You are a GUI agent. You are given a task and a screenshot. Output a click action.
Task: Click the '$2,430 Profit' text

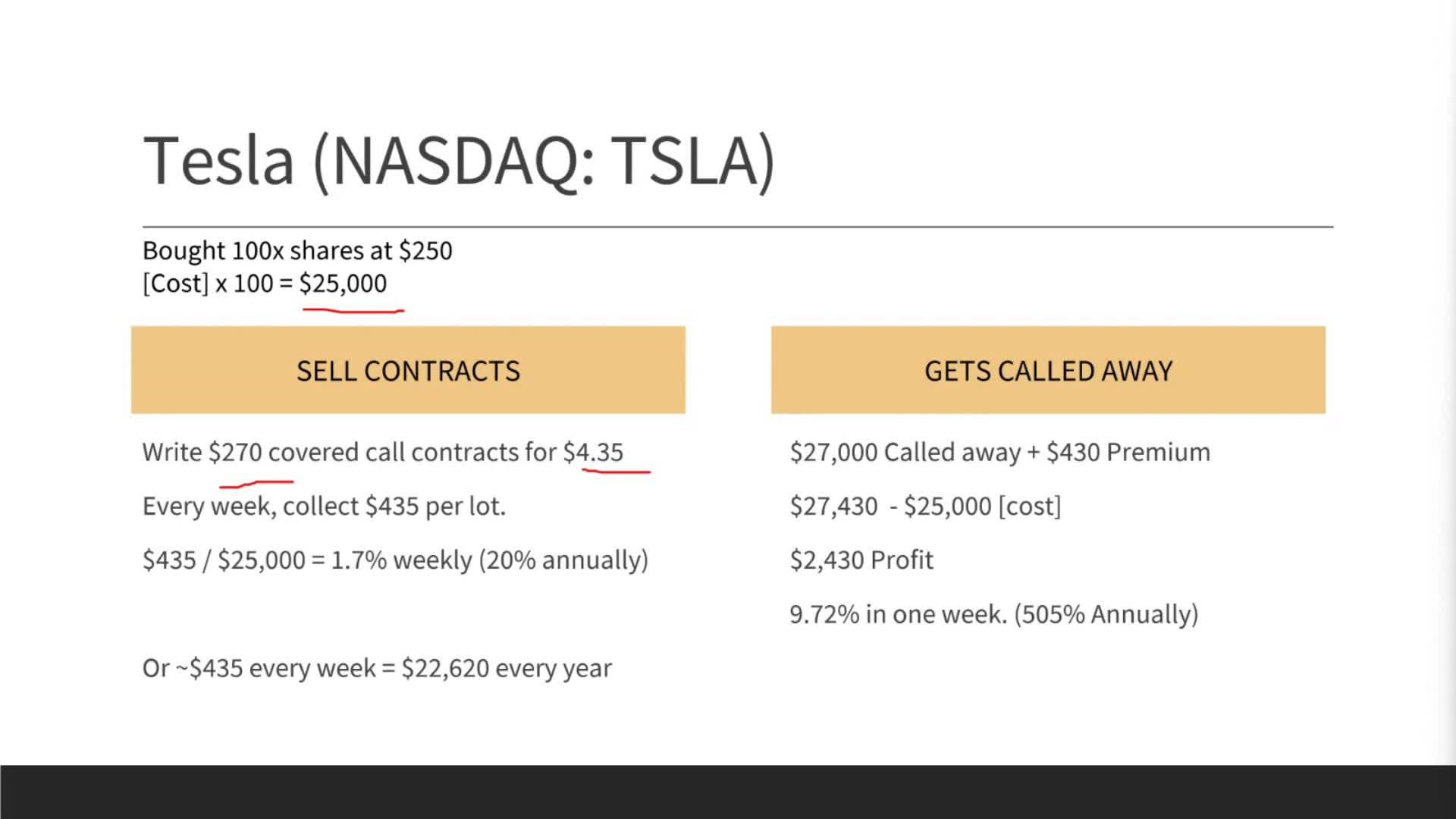pos(861,560)
